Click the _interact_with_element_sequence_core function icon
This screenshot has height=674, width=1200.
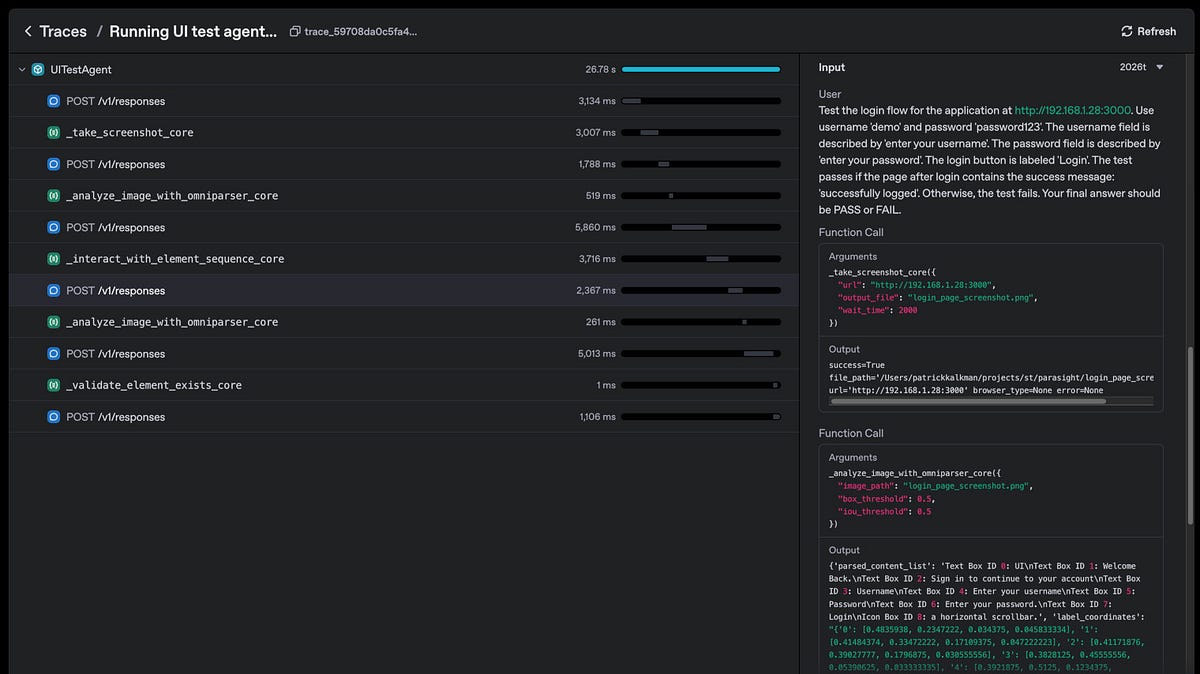(53, 259)
